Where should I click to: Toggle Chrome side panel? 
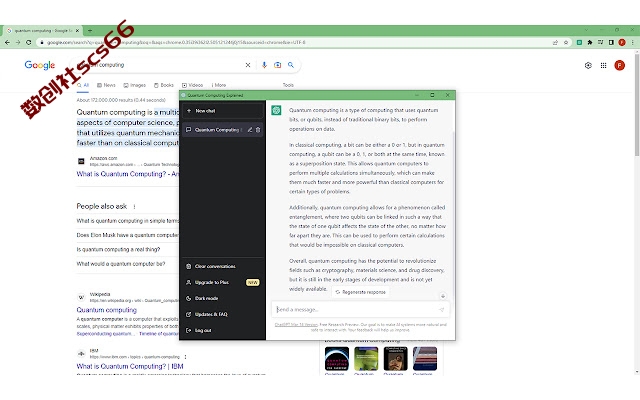coord(611,42)
